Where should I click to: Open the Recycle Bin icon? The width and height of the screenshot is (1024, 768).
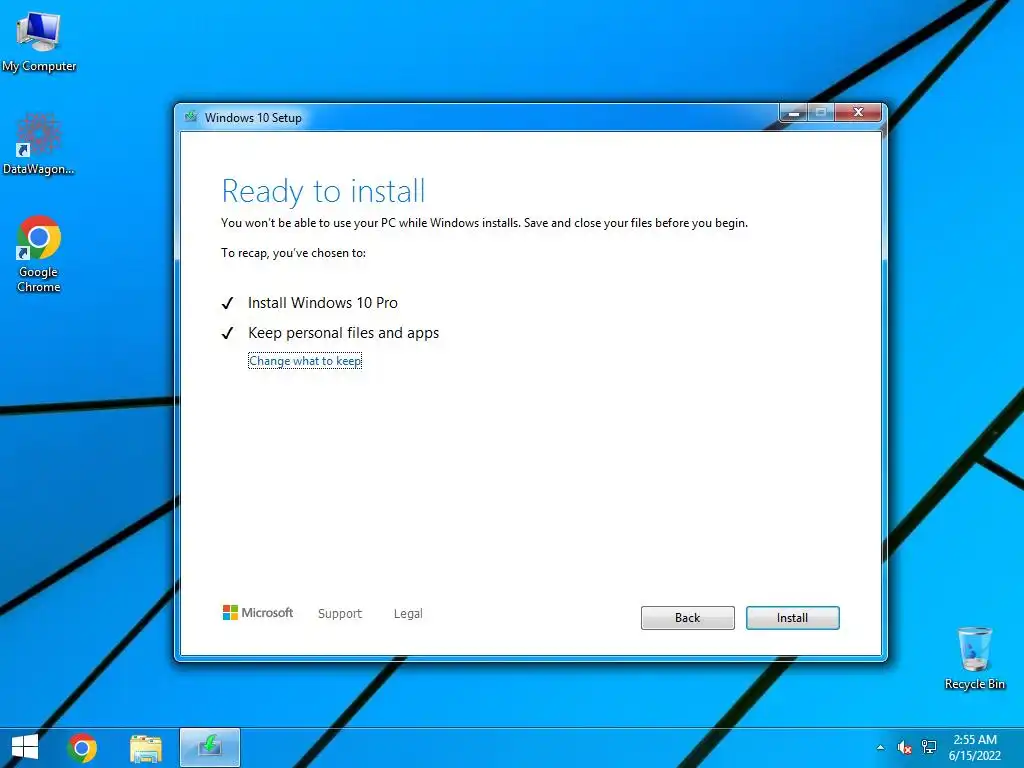point(974,658)
